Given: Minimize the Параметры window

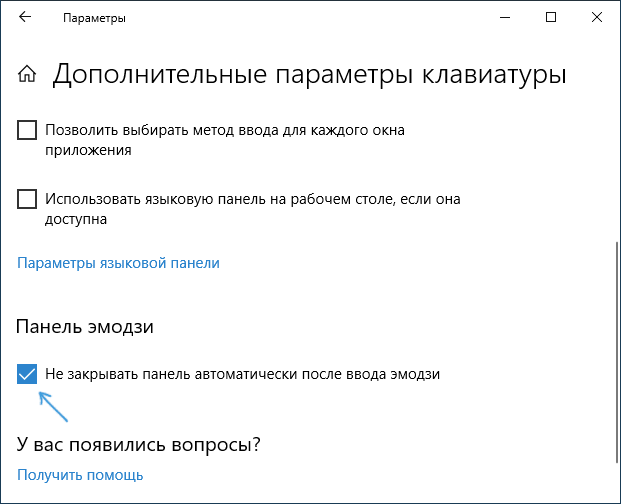Looking at the screenshot, I should pyautogui.click(x=505, y=17).
